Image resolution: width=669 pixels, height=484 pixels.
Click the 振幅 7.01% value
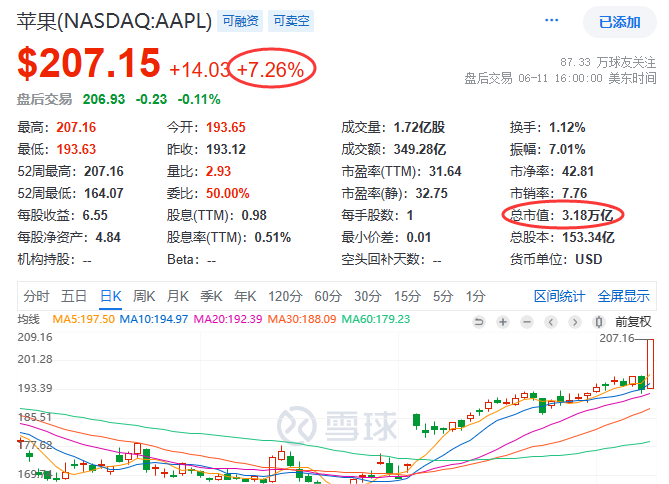(567, 149)
